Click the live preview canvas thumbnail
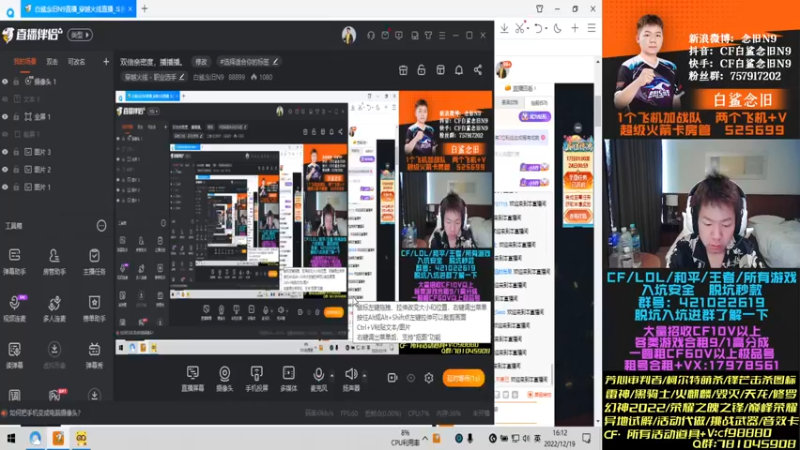This screenshot has width=800, height=450. tap(304, 222)
